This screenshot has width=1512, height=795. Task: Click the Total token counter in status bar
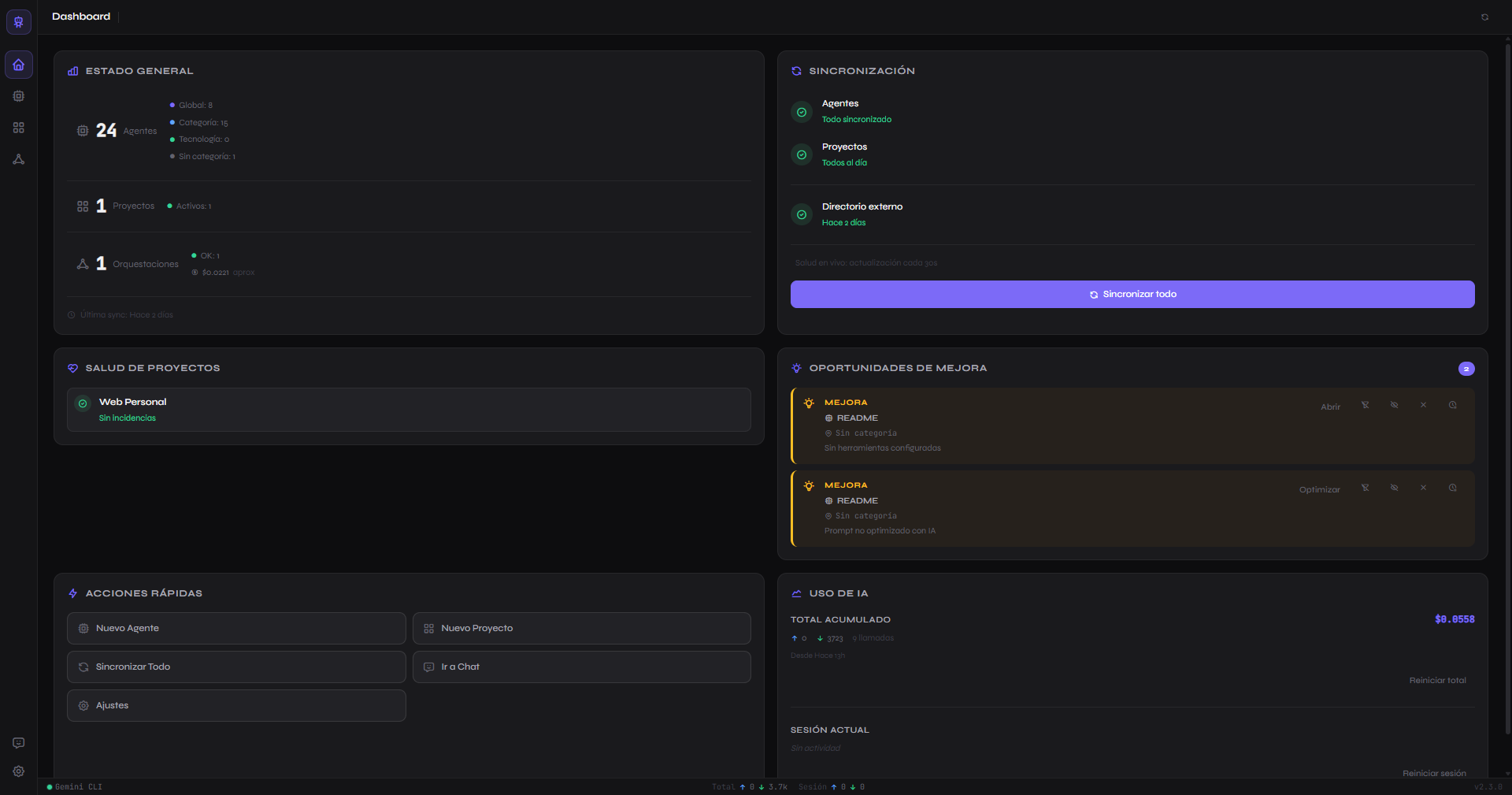click(x=750, y=787)
